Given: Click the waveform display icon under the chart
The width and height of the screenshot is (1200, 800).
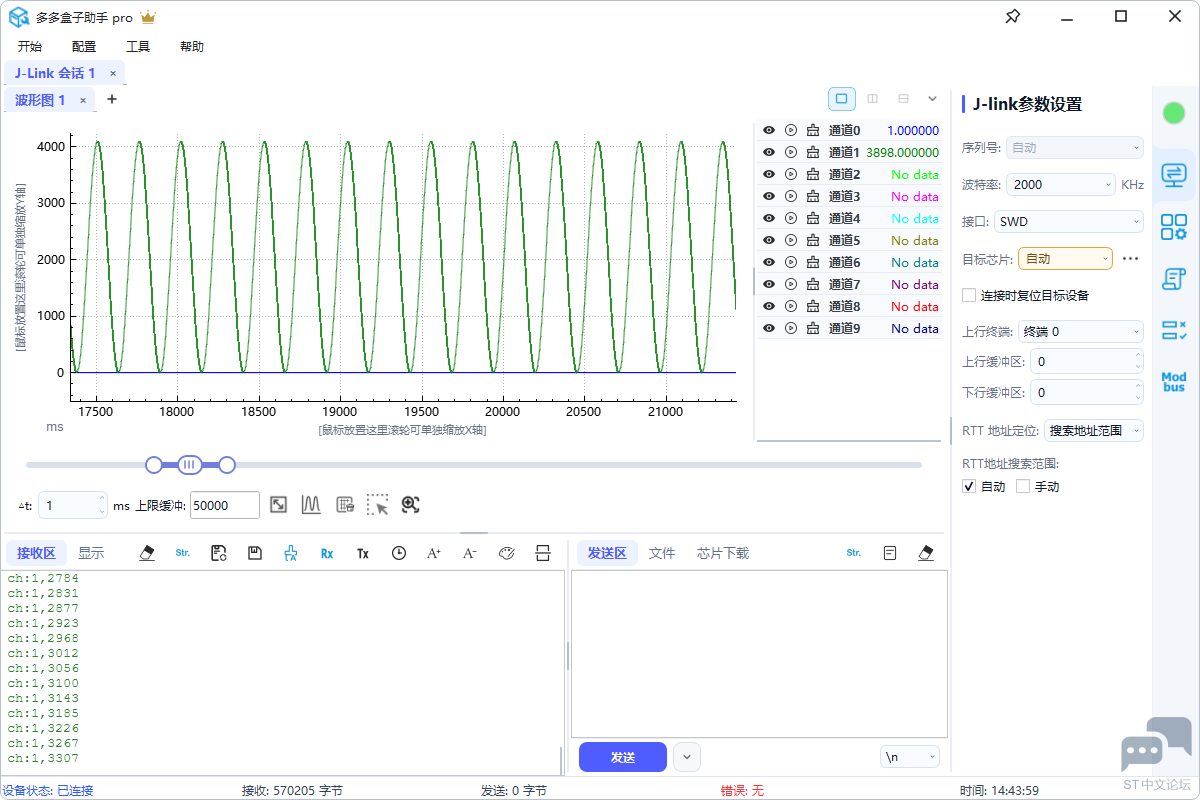Looking at the screenshot, I should (311, 505).
